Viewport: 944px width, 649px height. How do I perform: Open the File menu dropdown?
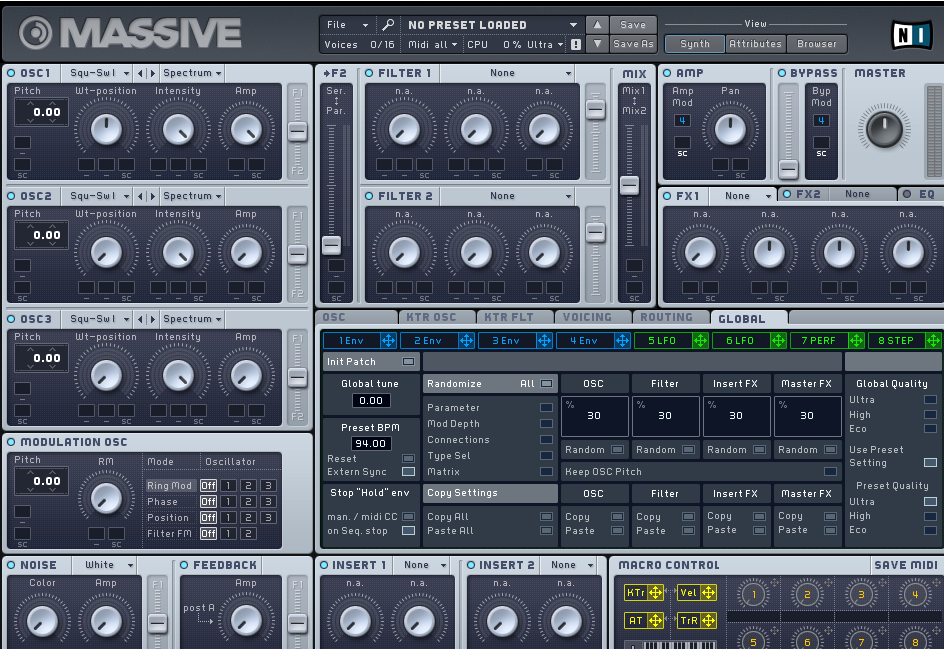click(347, 25)
